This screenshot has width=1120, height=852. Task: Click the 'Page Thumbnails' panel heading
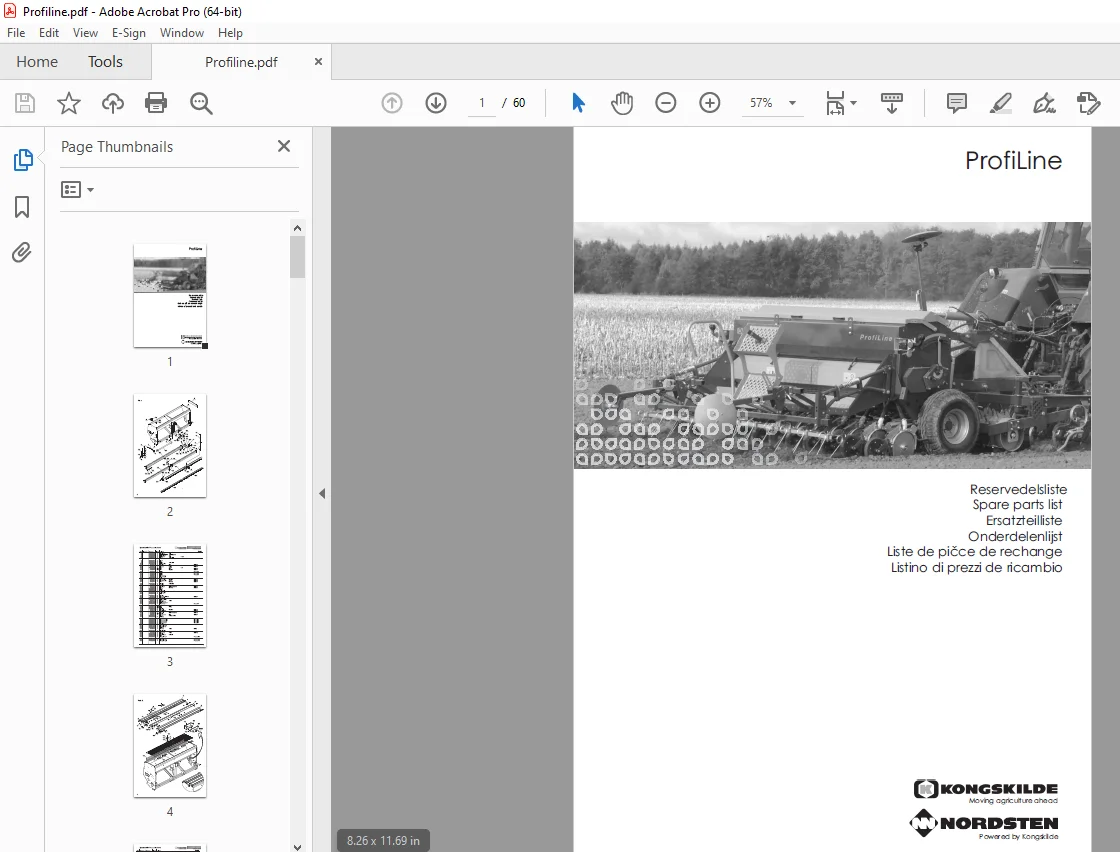point(117,146)
